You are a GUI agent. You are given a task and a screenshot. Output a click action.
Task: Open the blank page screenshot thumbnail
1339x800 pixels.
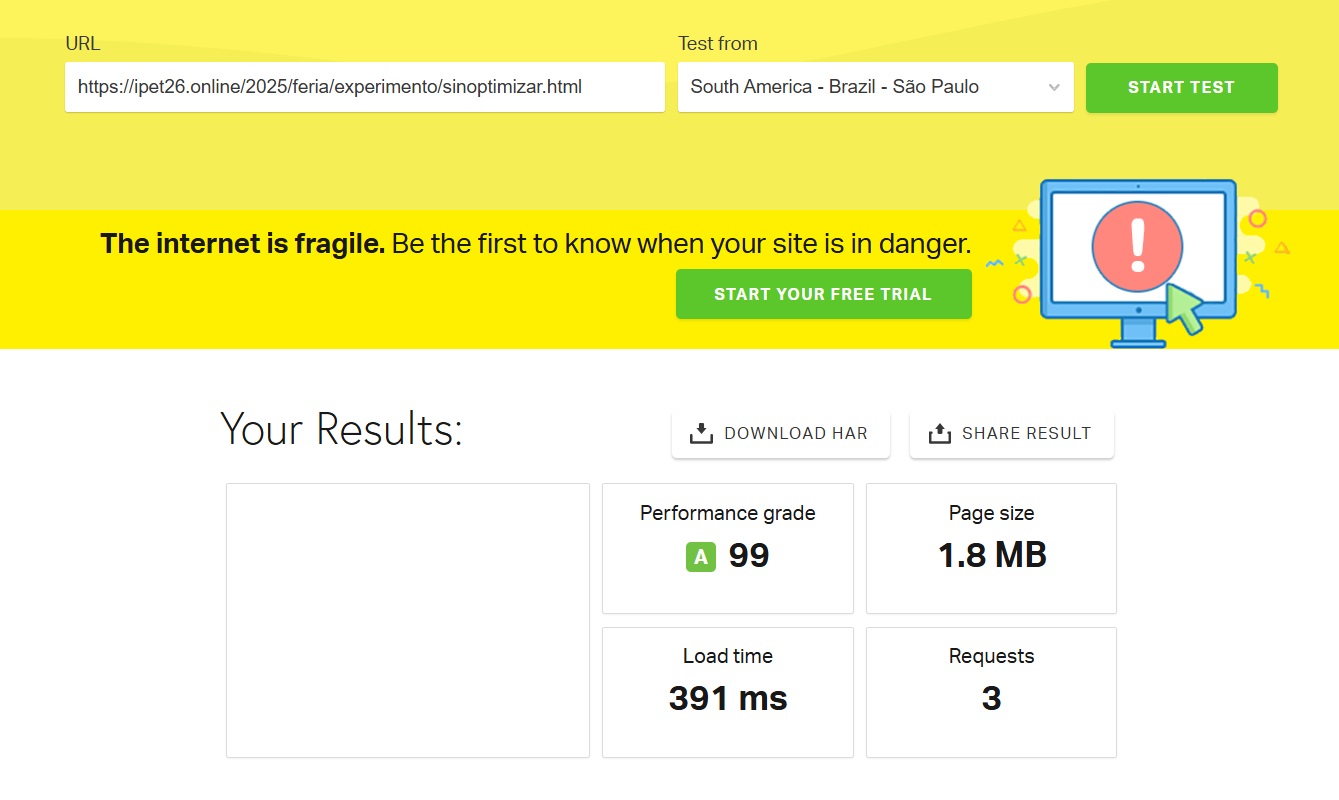click(x=408, y=620)
